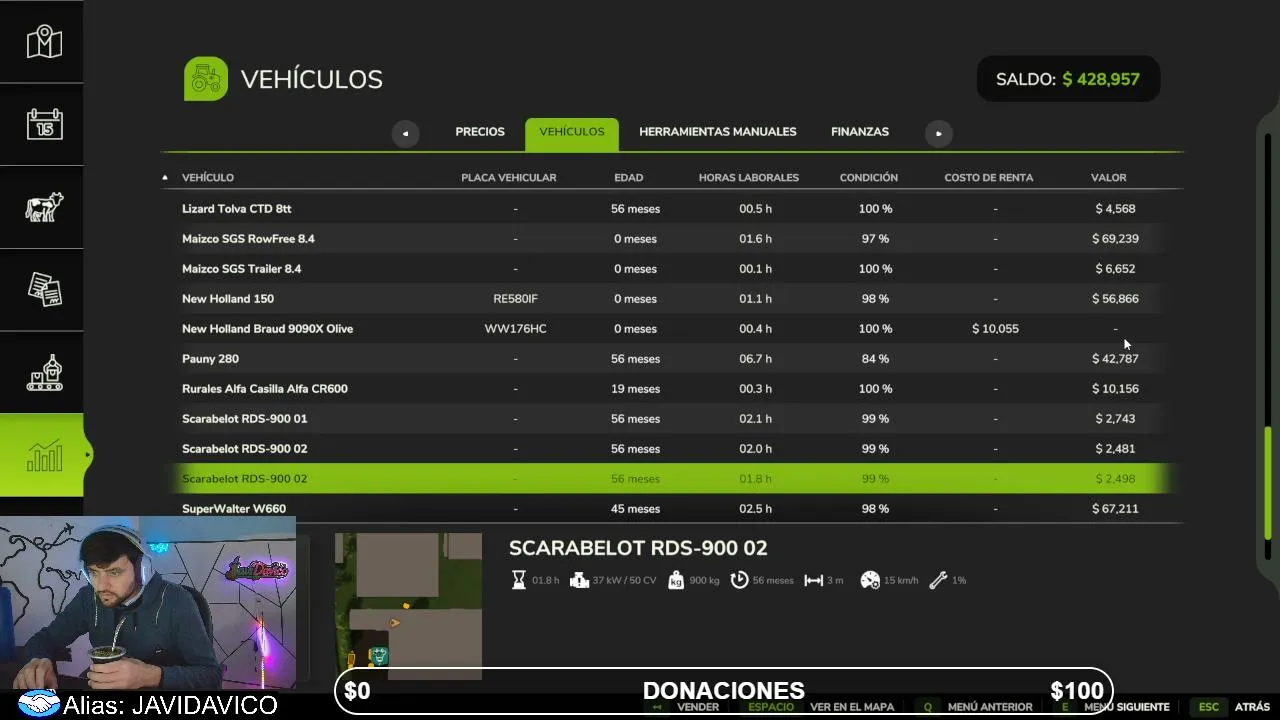
Task: Click the 06.7 h working hours cell
Action: pyautogui.click(x=755, y=359)
